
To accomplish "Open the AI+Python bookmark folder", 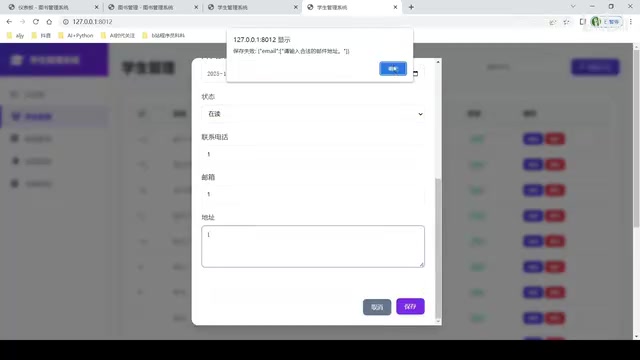I will [76, 36].
